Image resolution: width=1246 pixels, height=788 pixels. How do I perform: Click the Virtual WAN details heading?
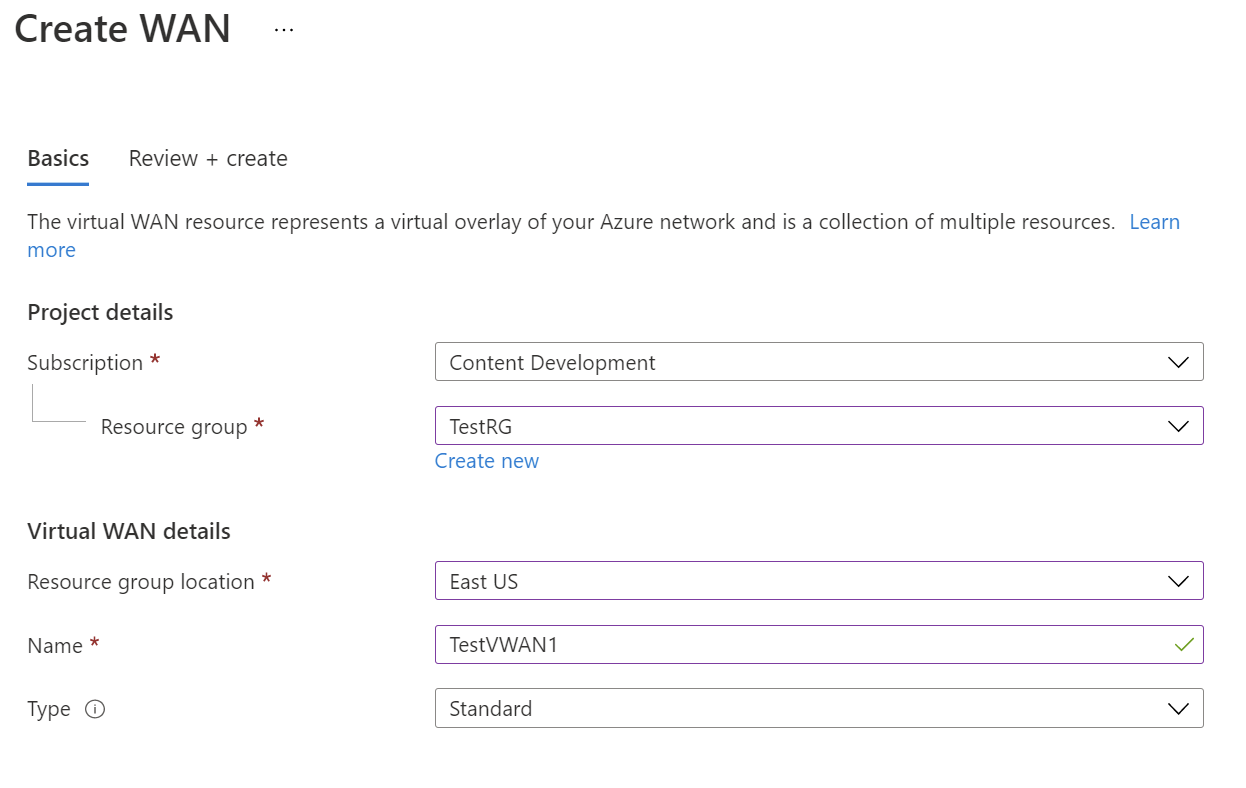(129, 531)
